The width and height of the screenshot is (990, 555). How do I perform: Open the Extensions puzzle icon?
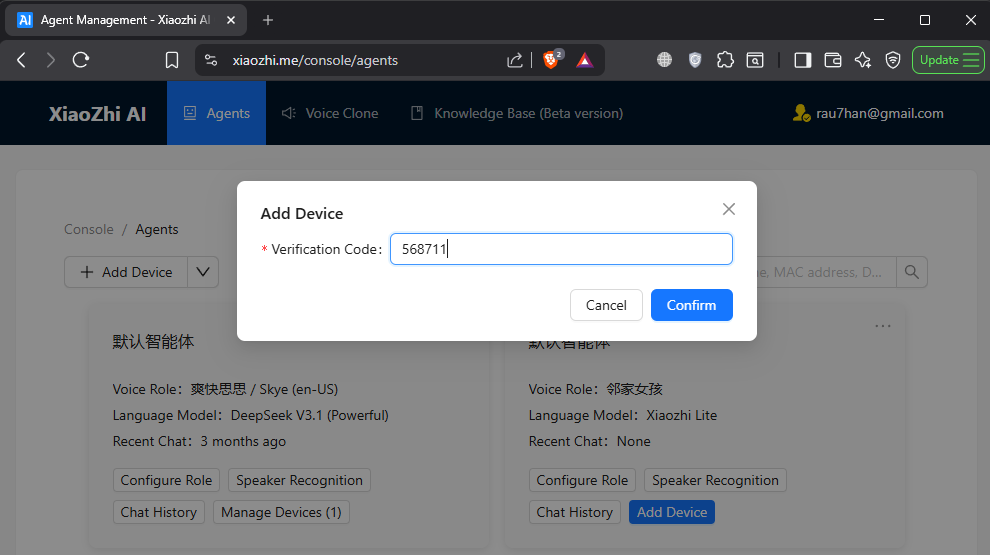click(725, 60)
